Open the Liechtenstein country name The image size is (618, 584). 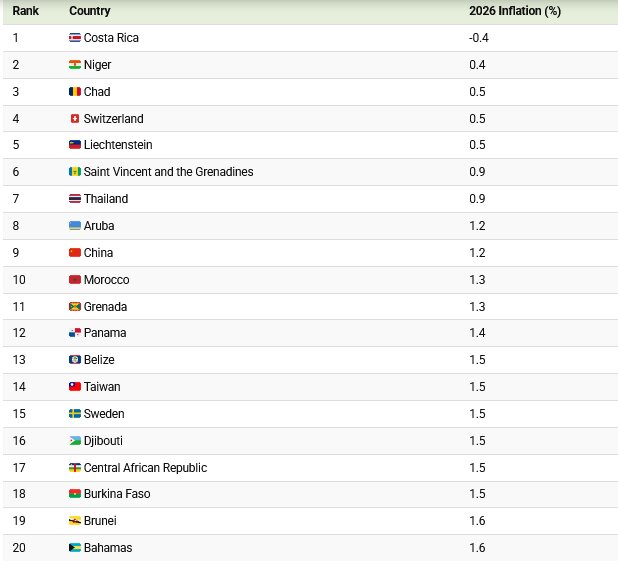coord(118,145)
